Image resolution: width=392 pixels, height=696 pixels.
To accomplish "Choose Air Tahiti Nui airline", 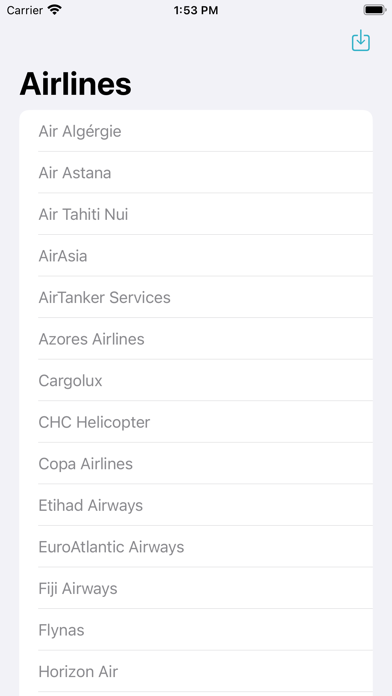I will tap(196, 214).
